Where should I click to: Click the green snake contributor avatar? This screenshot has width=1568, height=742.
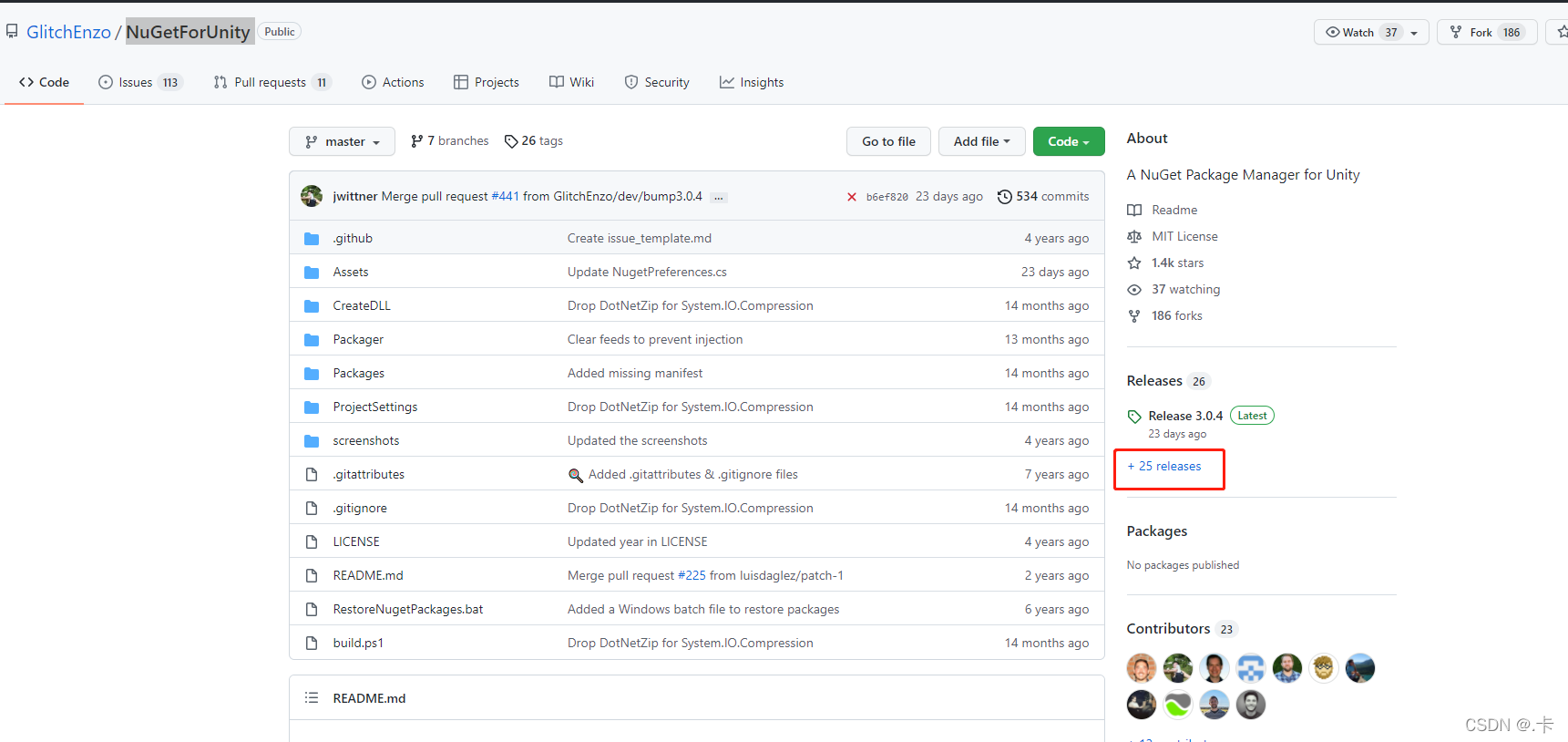coord(1178,705)
